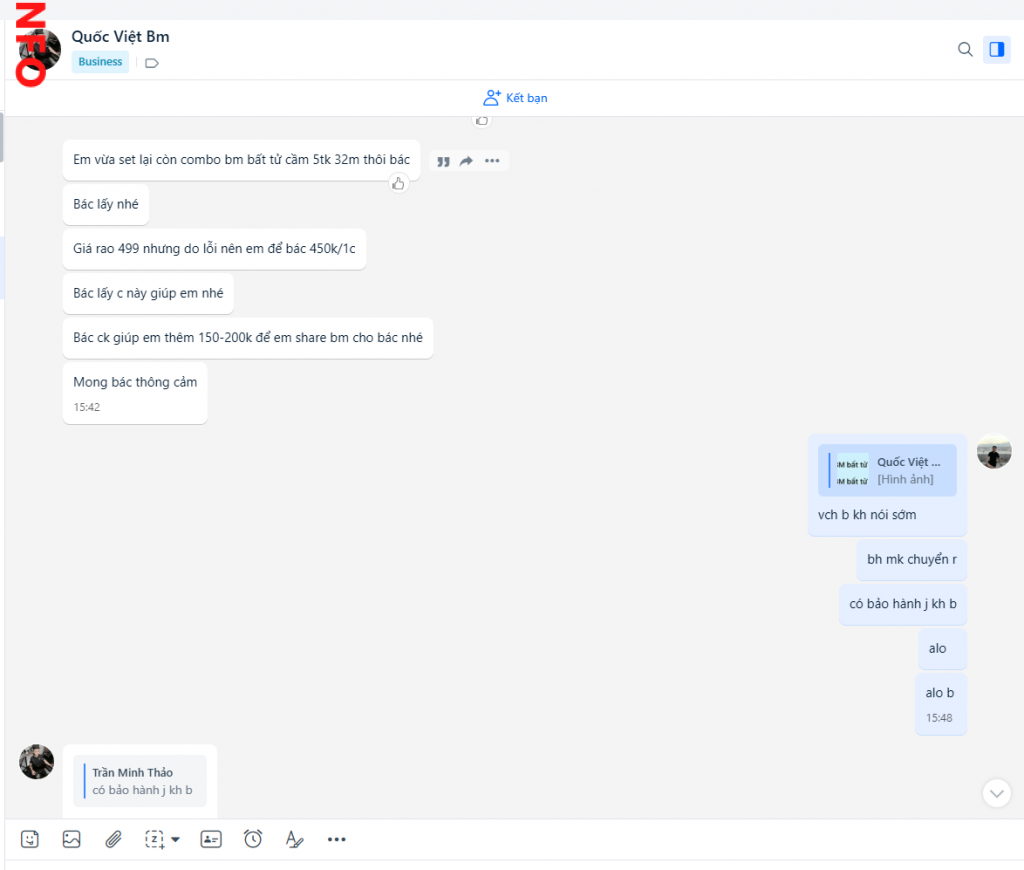Open the sticker and emoji picker

(30, 839)
